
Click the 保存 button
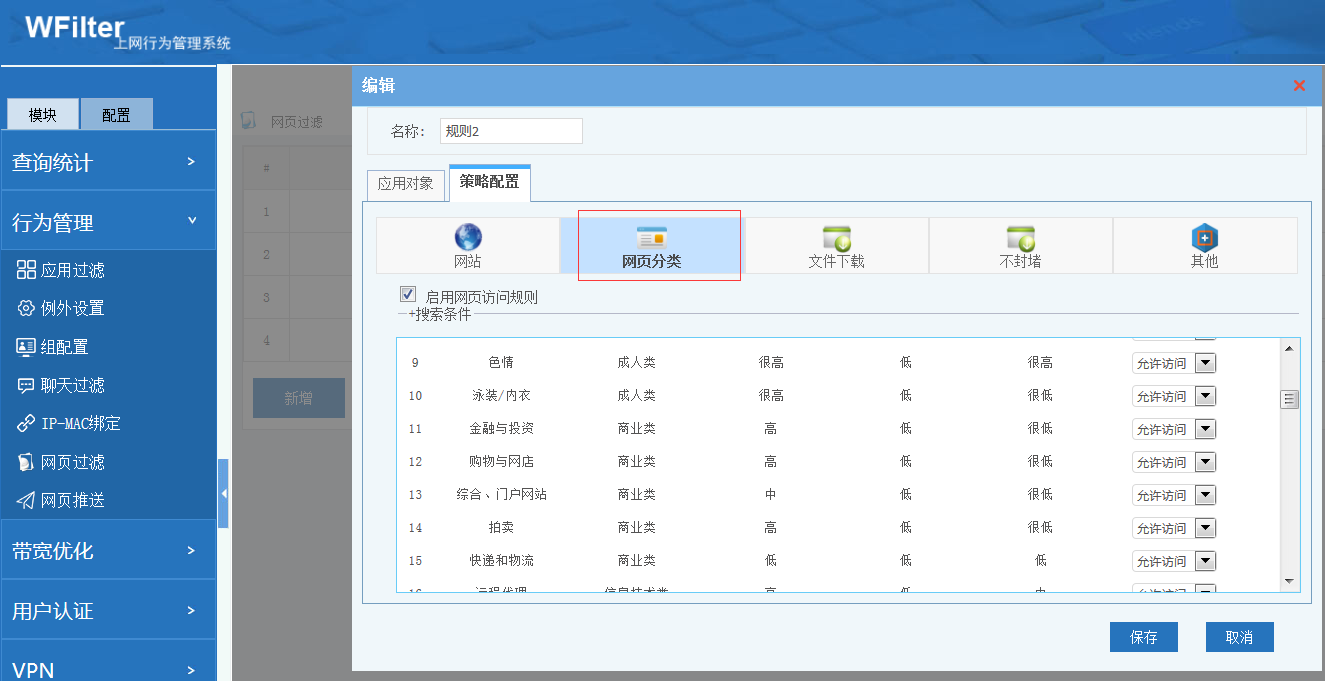[1143, 637]
